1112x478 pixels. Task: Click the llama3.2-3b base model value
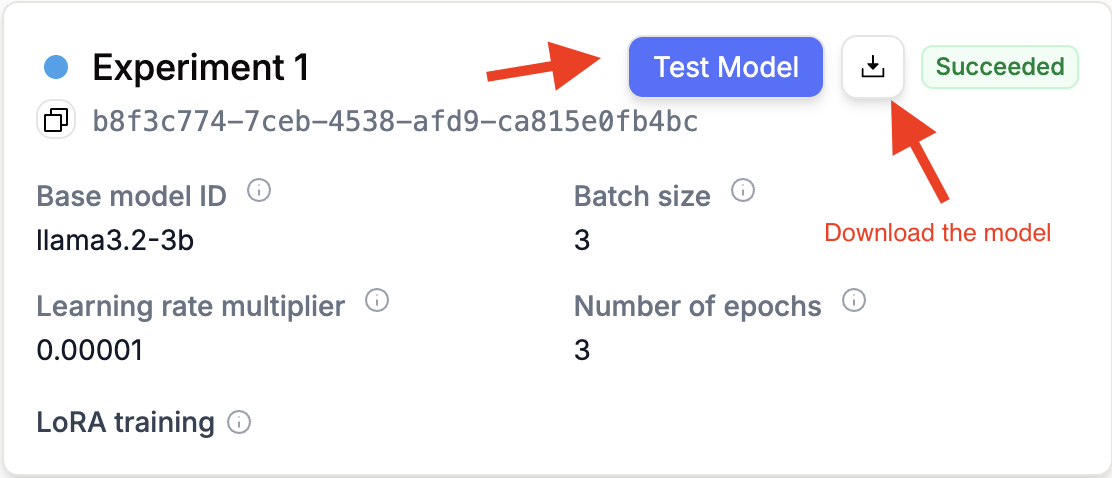(x=116, y=241)
